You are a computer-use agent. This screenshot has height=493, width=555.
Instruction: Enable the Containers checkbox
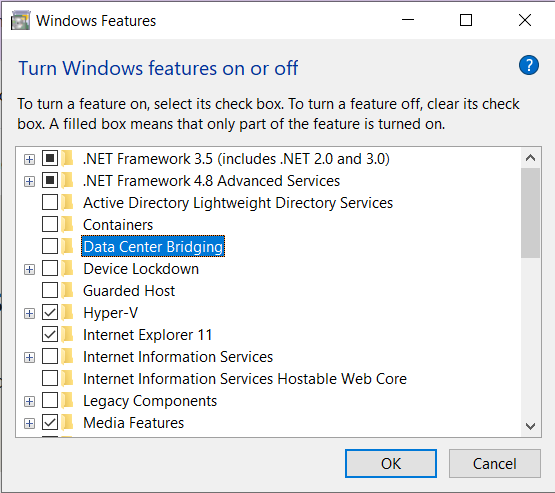tap(50, 224)
